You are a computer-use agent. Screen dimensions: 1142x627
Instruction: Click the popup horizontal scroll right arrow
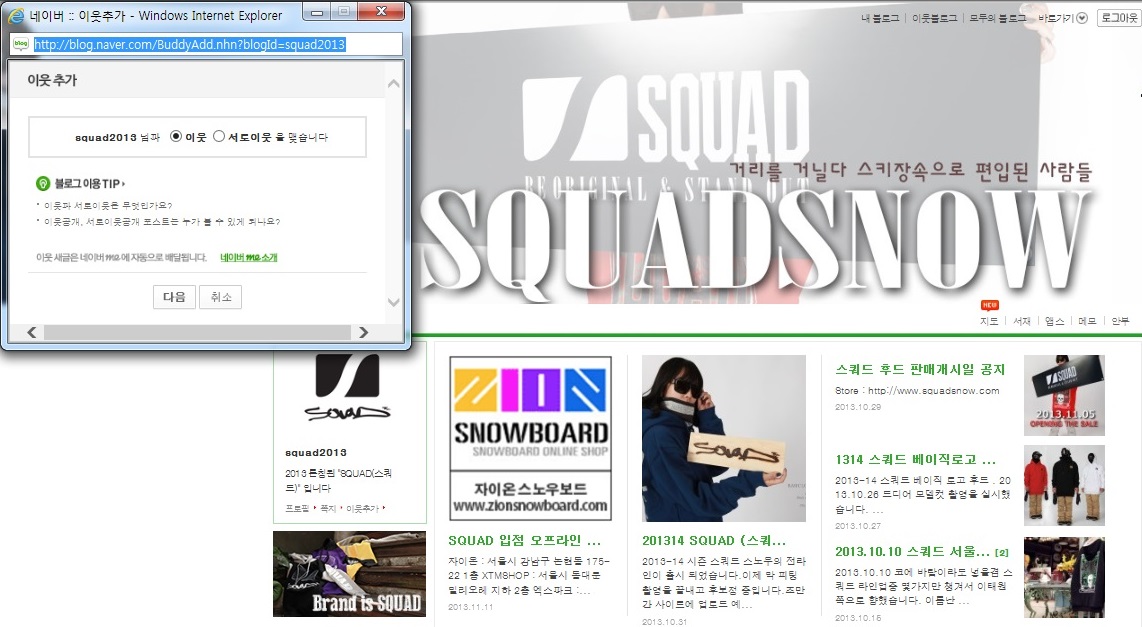[x=363, y=332]
